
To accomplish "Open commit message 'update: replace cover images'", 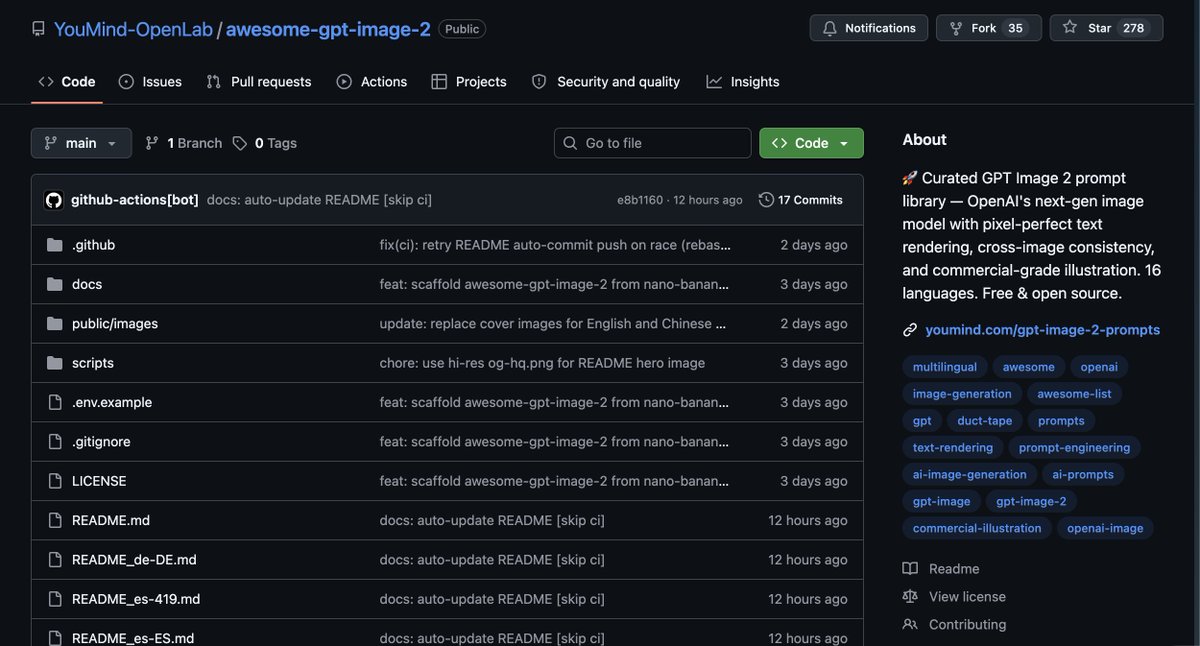I will tap(553, 324).
